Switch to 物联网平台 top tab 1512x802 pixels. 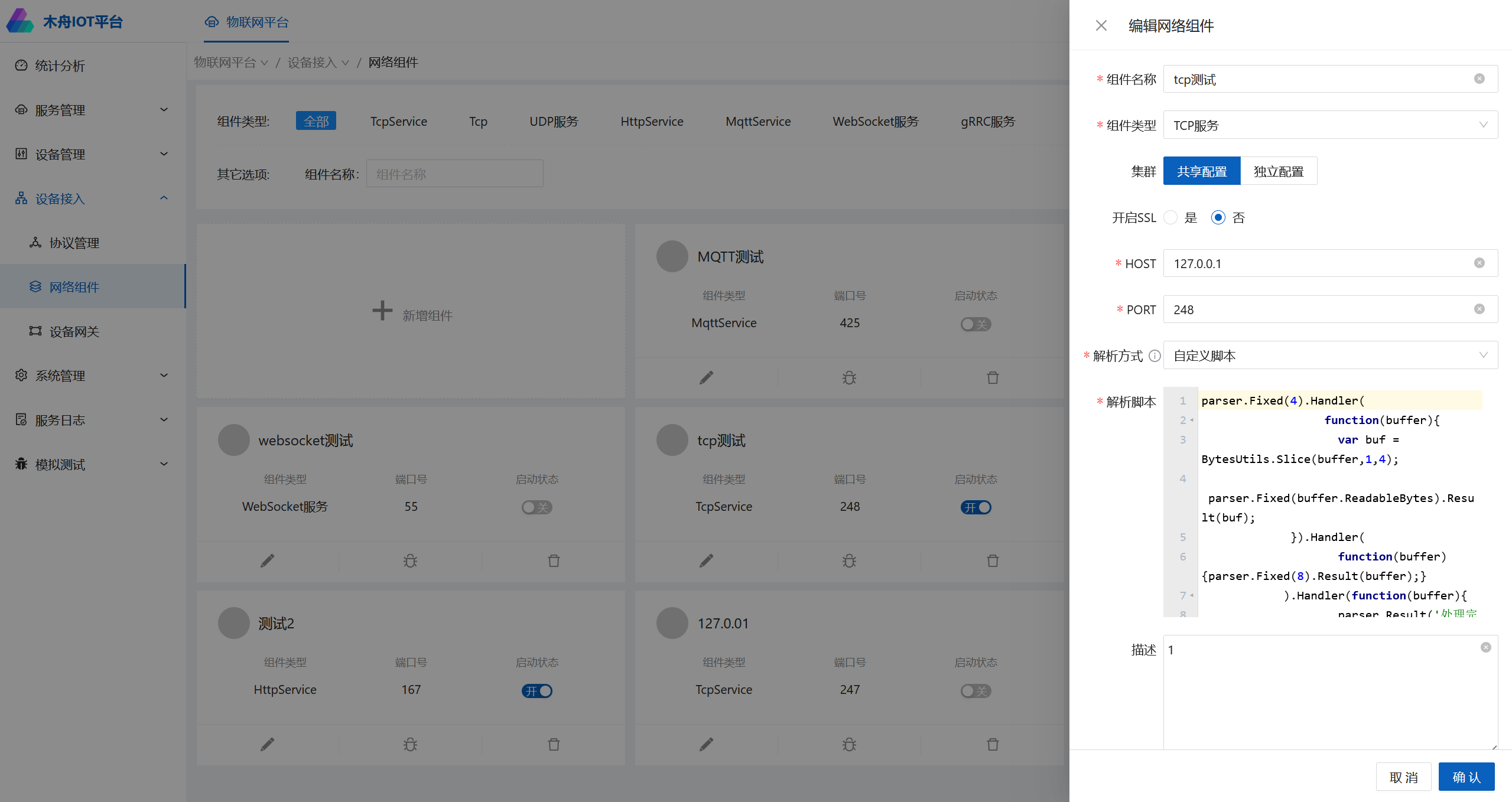(246, 22)
